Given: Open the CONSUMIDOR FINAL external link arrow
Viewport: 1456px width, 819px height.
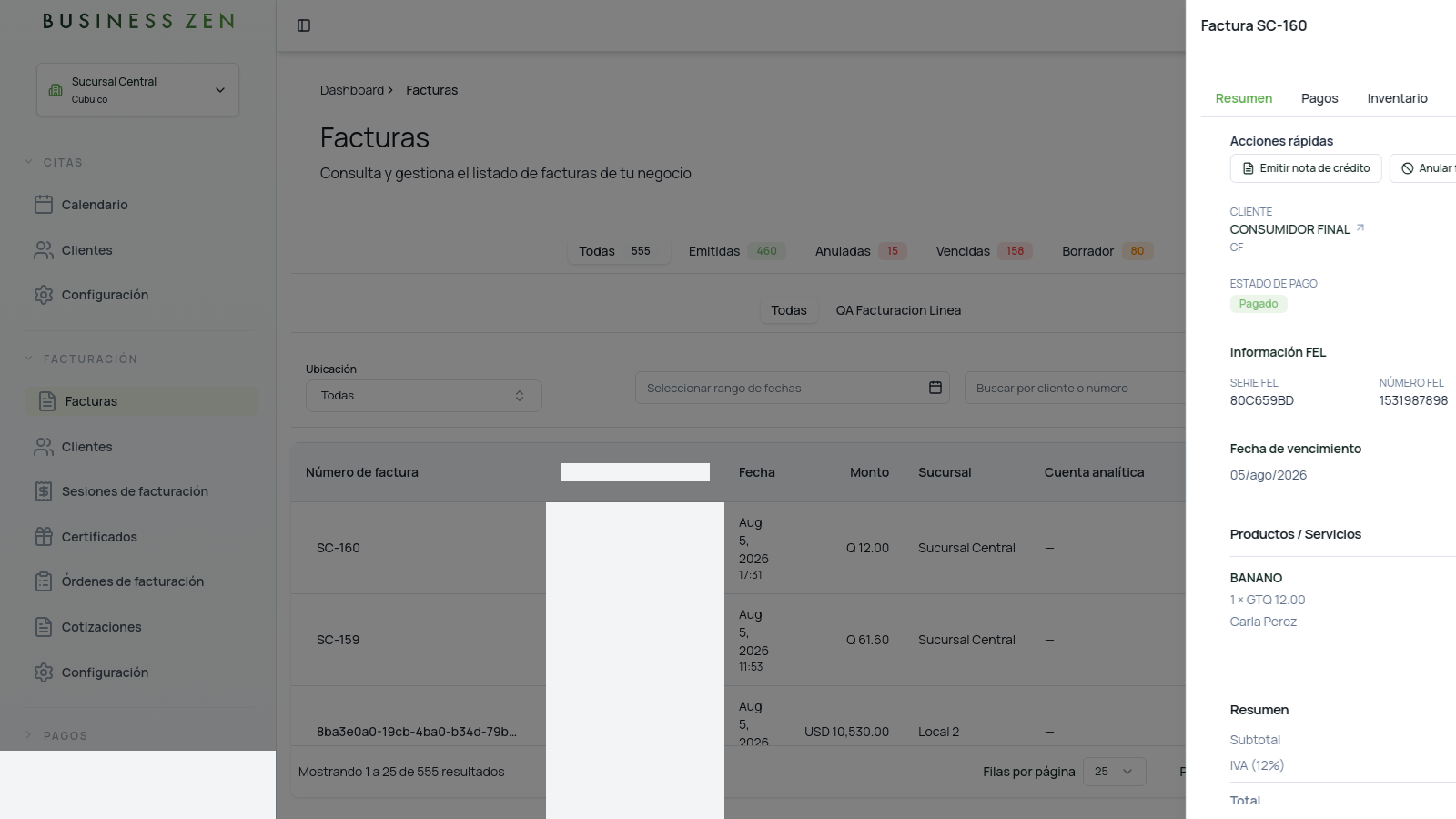Looking at the screenshot, I should coord(1360,228).
